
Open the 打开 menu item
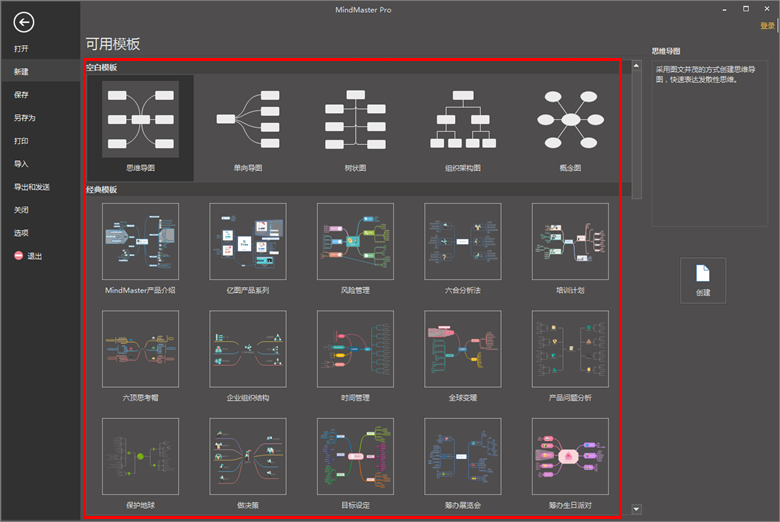pos(21,49)
